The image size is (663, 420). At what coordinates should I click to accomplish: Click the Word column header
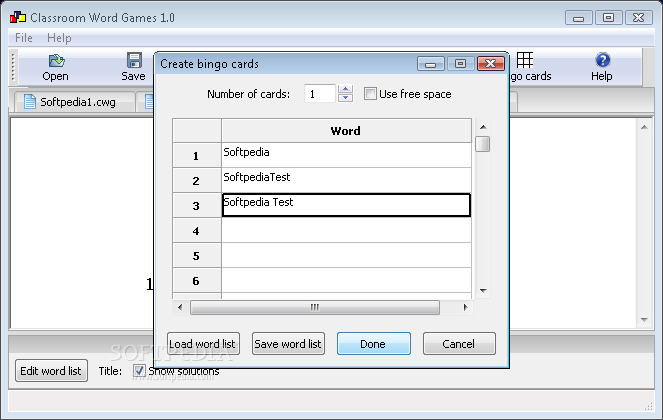pos(346,131)
